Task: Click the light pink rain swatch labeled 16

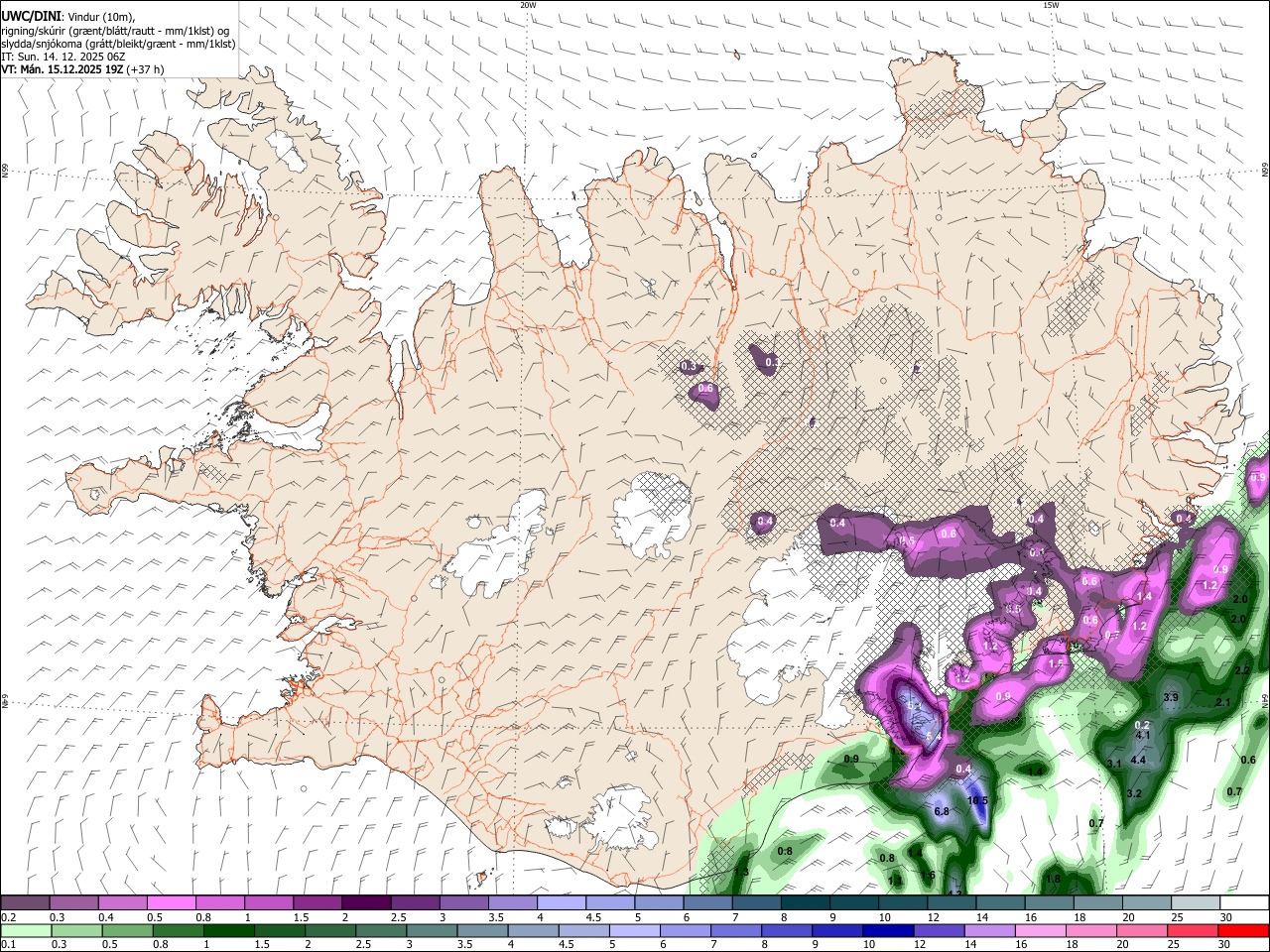Action: coord(1039,930)
